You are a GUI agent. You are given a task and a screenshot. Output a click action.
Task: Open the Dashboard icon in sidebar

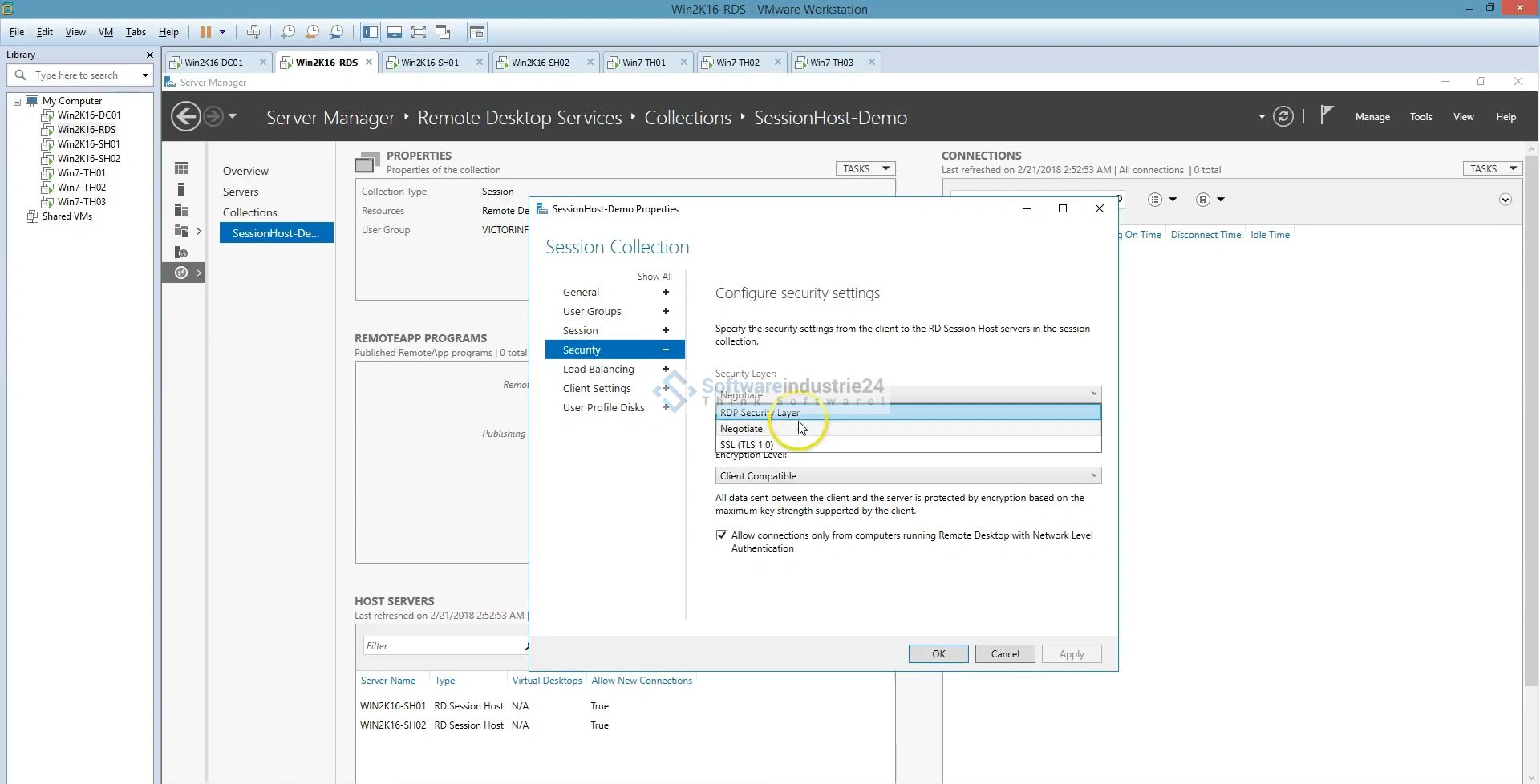coord(181,168)
